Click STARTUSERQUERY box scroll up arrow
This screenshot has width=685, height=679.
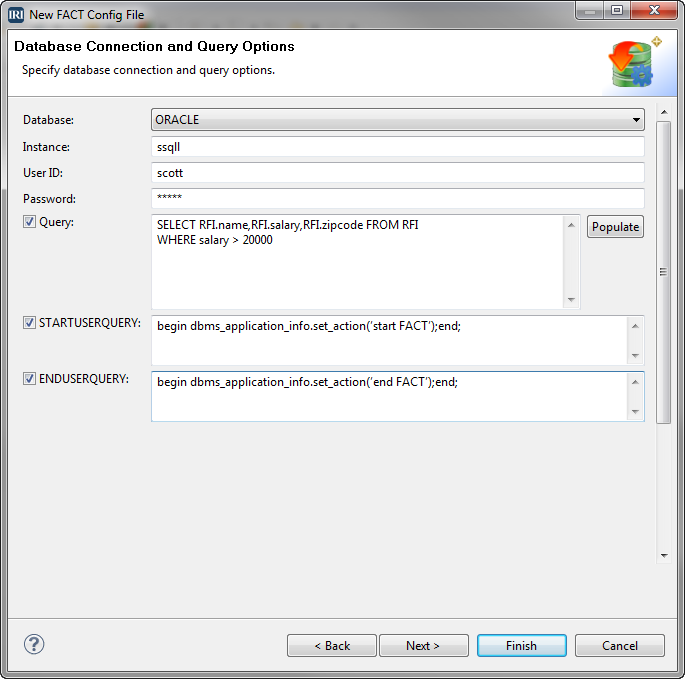pos(635,326)
